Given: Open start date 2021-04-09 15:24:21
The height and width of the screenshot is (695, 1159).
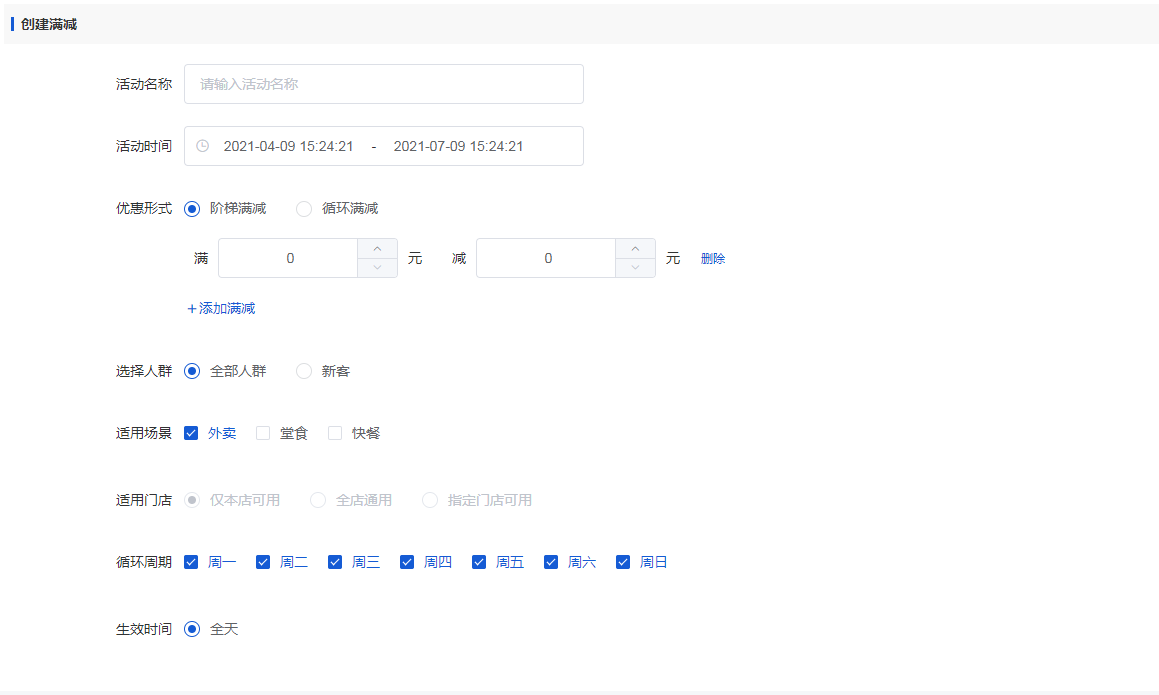Looking at the screenshot, I should pyautogui.click(x=288, y=146).
